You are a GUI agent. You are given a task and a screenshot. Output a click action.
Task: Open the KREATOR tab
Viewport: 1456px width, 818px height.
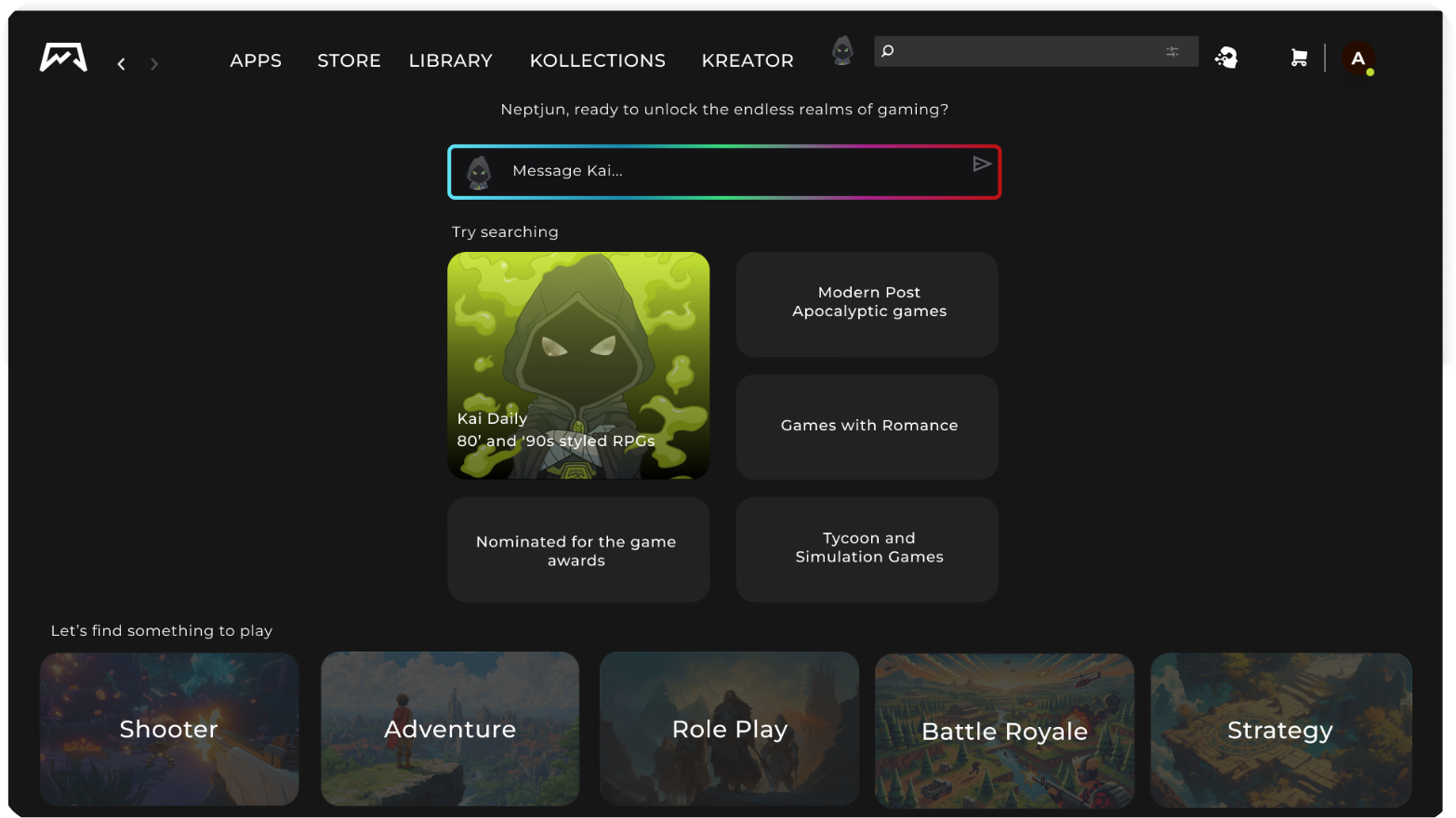click(748, 60)
